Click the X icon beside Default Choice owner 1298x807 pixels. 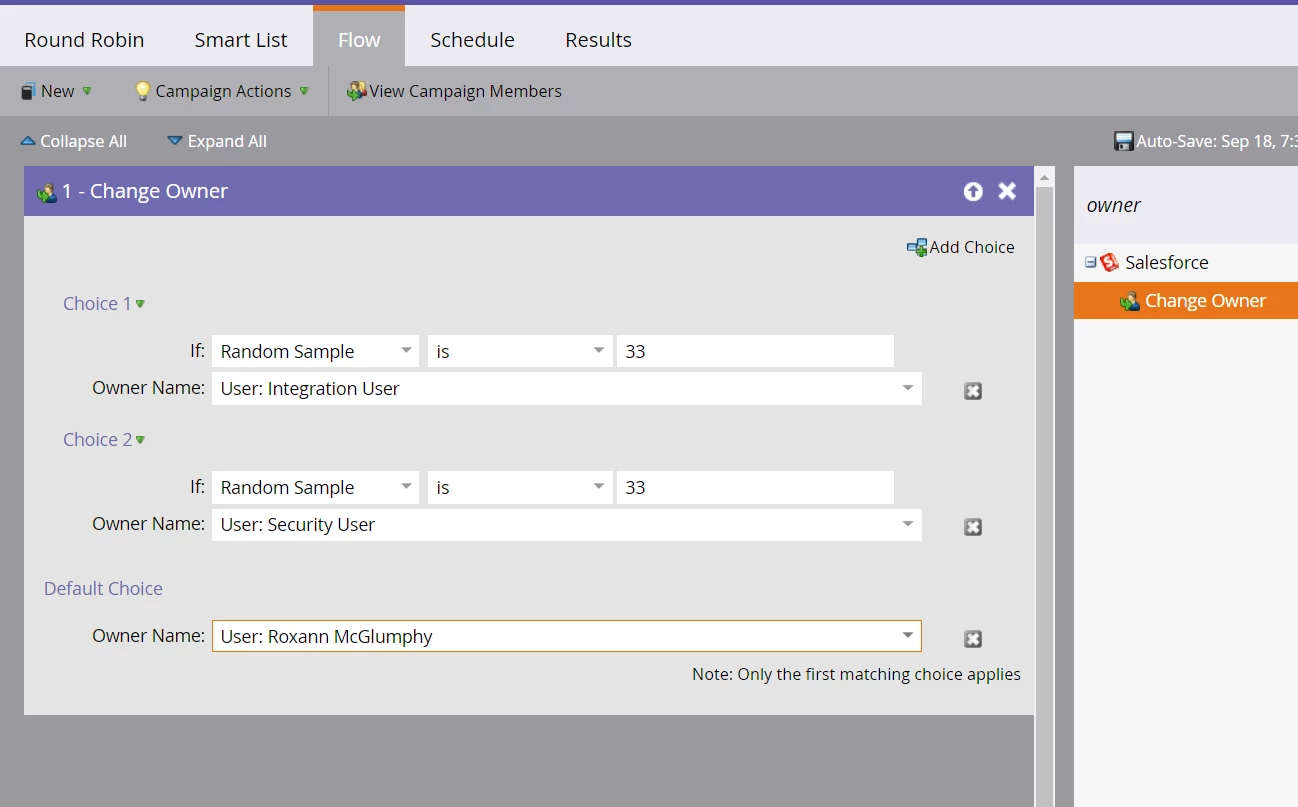973,639
